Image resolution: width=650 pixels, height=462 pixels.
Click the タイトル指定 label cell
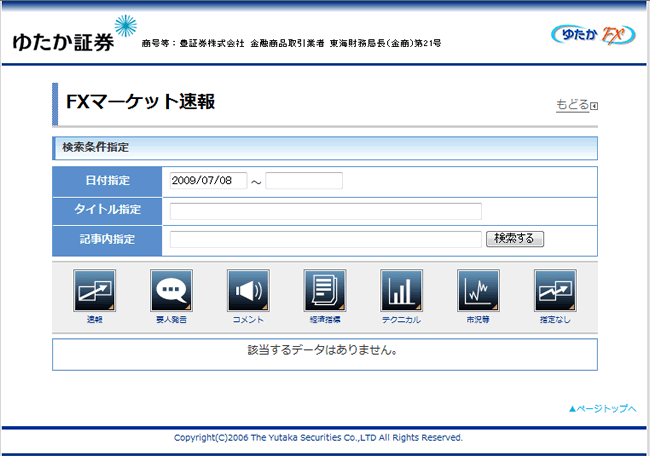pos(107,211)
